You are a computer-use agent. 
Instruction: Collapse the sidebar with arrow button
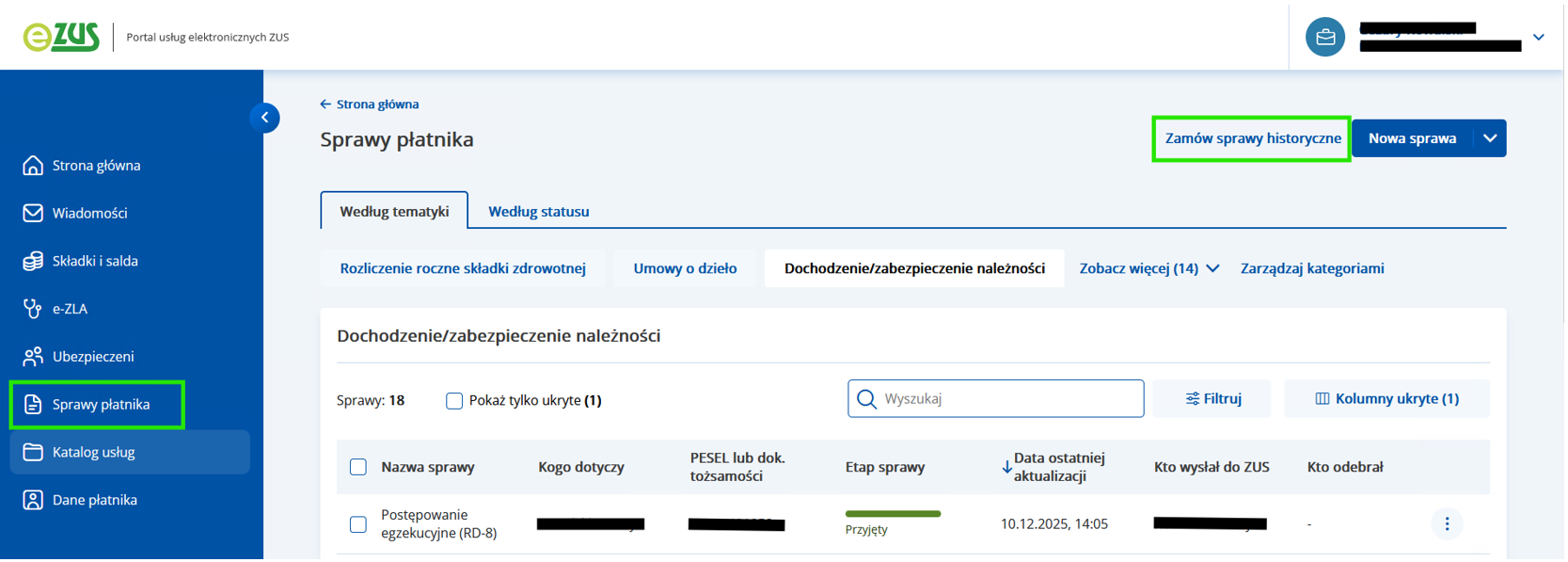pyautogui.click(x=265, y=118)
